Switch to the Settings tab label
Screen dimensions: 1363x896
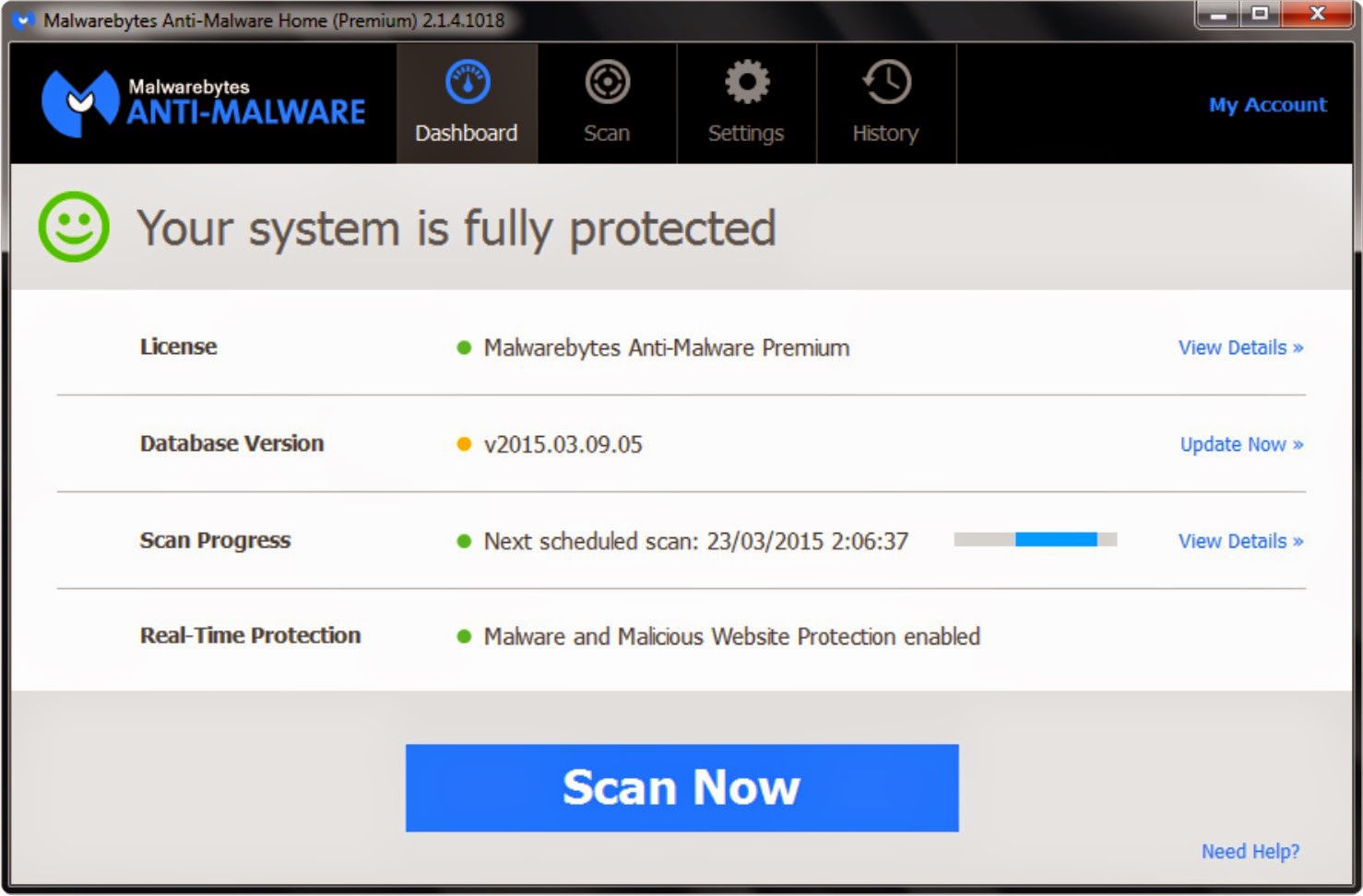[746, 134]
